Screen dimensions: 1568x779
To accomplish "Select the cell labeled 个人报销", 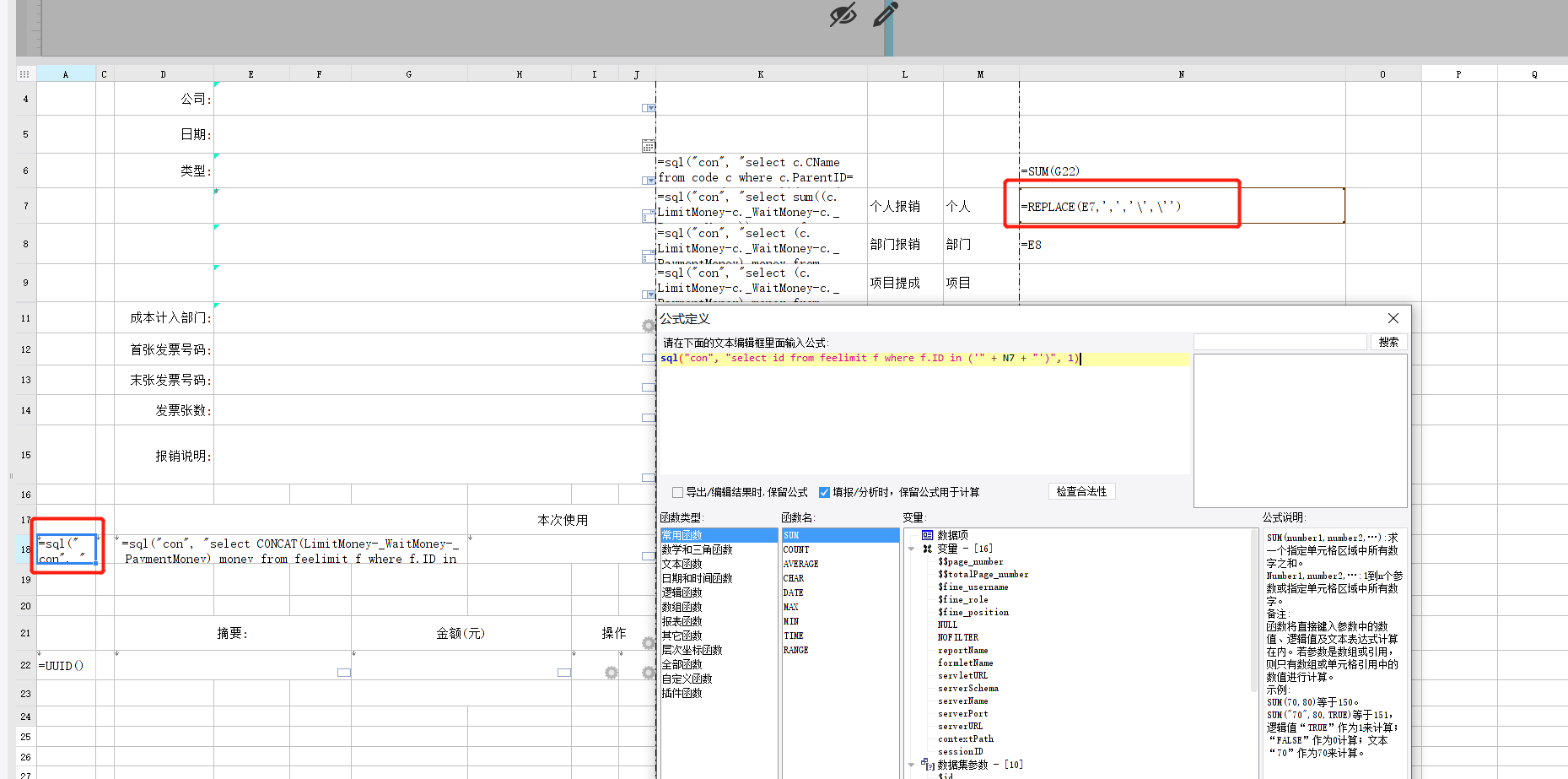I will tap(904, 206).
